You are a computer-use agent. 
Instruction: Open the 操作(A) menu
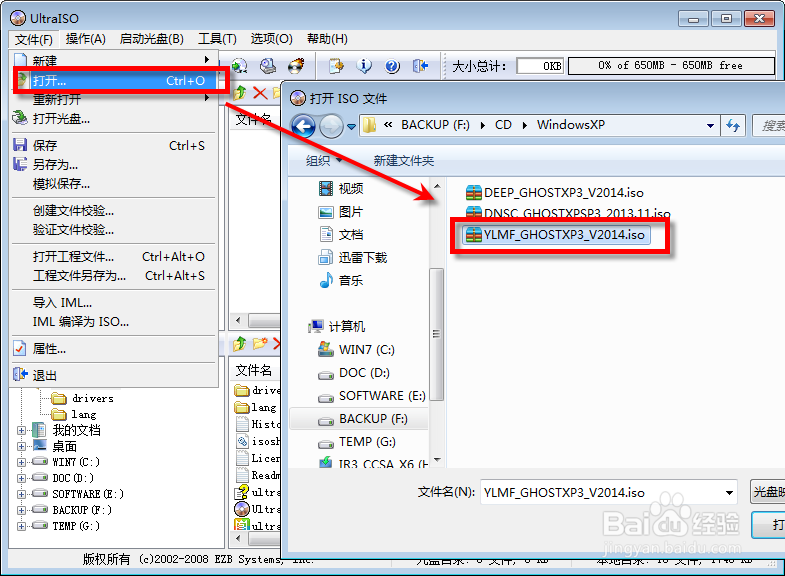coord(86,39)
